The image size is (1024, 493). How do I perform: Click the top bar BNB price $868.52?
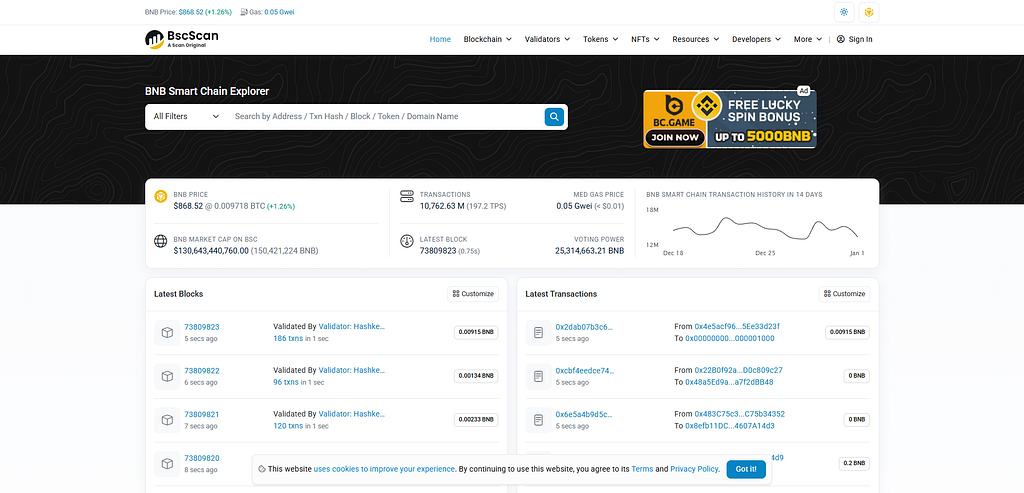tap(190, 12)
